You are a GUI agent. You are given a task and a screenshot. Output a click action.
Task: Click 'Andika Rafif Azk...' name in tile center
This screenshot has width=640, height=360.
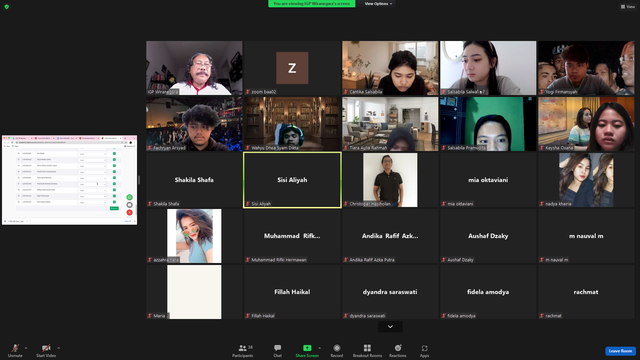390,236
